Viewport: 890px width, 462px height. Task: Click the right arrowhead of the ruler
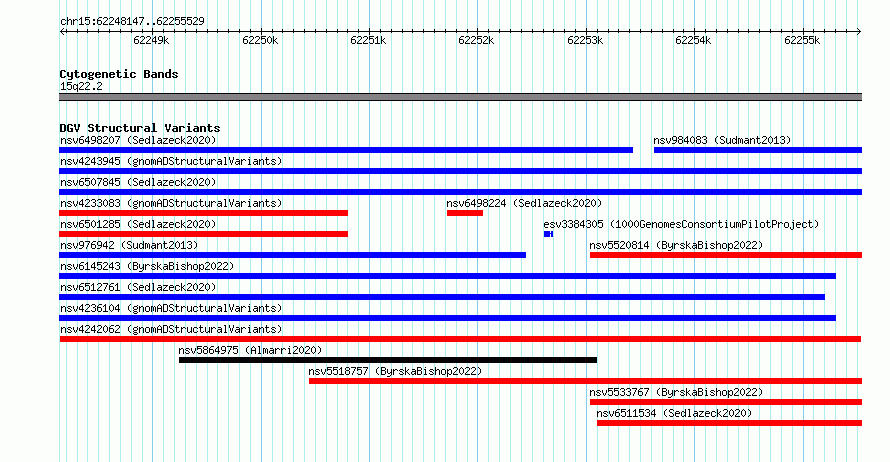point(859,32)
